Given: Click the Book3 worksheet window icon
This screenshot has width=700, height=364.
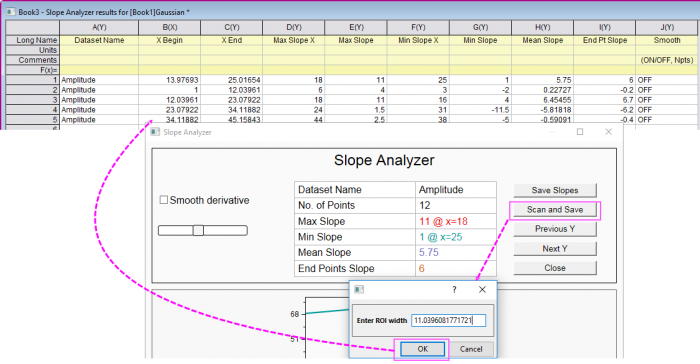Looking at the screenshot, I should (x=11, y=12).
